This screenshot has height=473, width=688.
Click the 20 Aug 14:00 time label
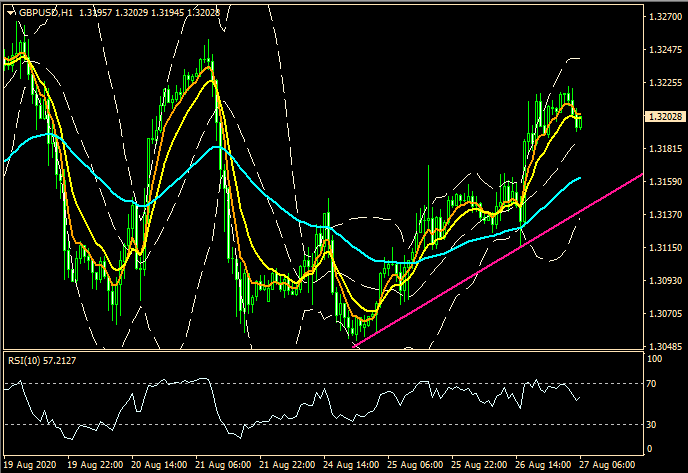[160, 465]
